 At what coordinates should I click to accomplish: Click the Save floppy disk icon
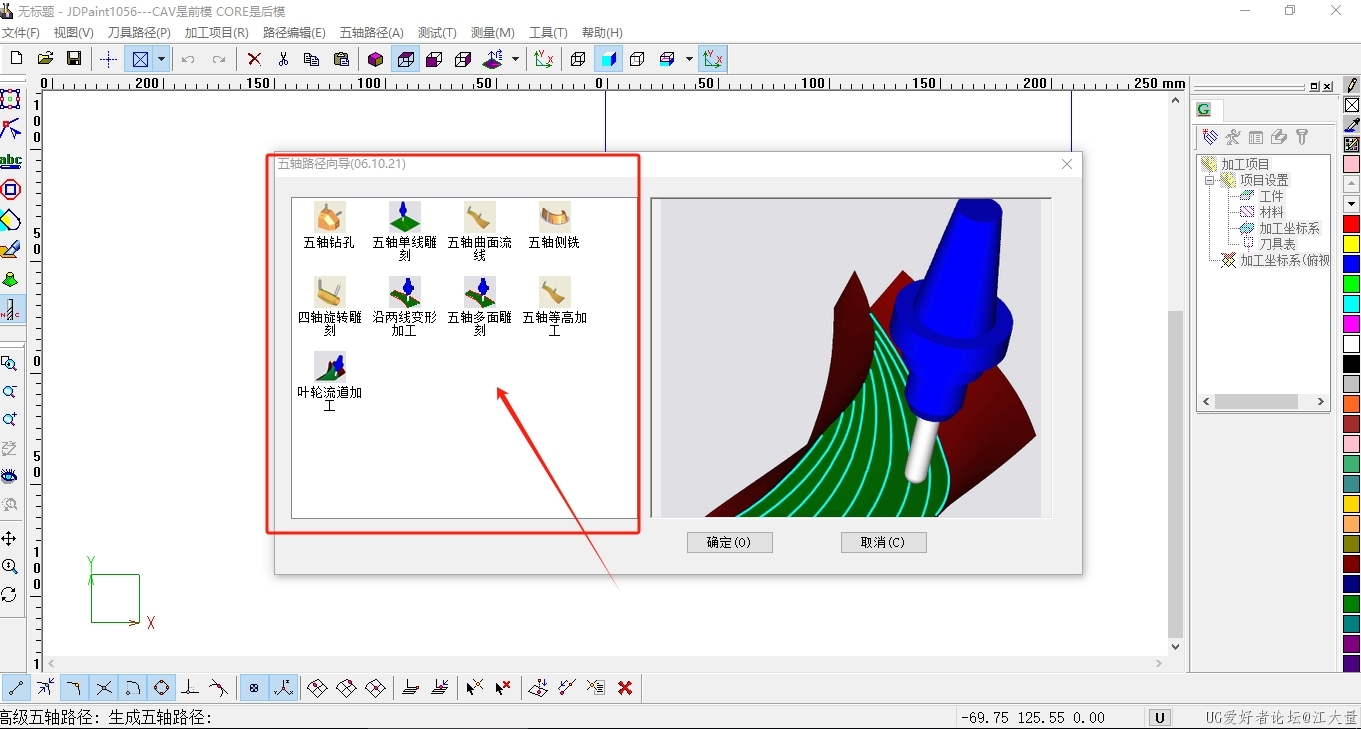click(x=74, y=59)
